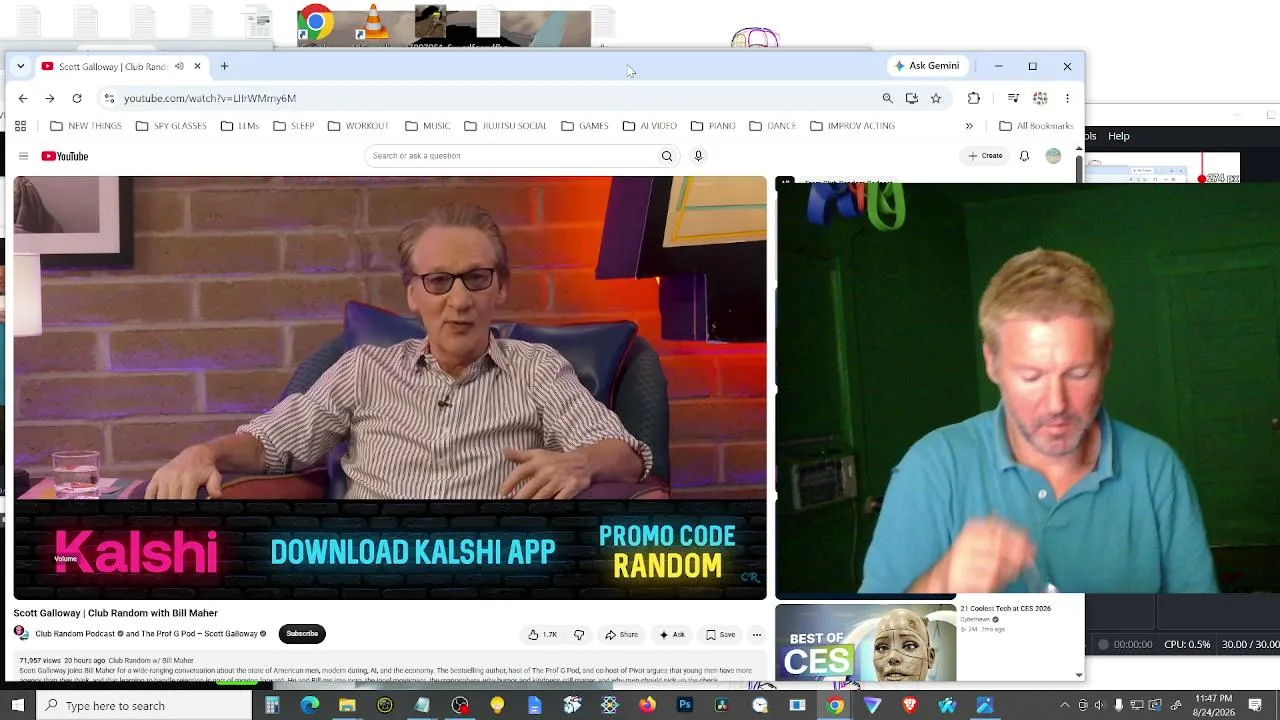Like the video with 1.7K likes
The width and height of the screenshot is (1280, 720).
(542, 634)
